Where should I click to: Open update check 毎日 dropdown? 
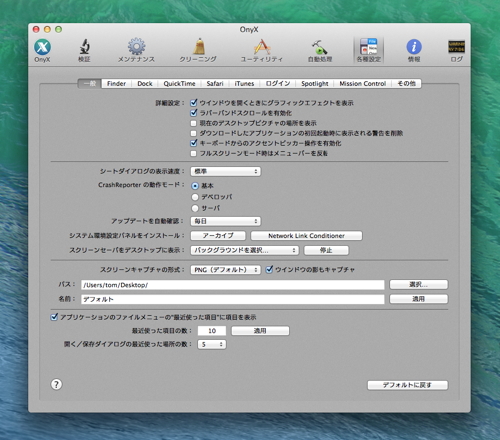(x=226, y=221)
